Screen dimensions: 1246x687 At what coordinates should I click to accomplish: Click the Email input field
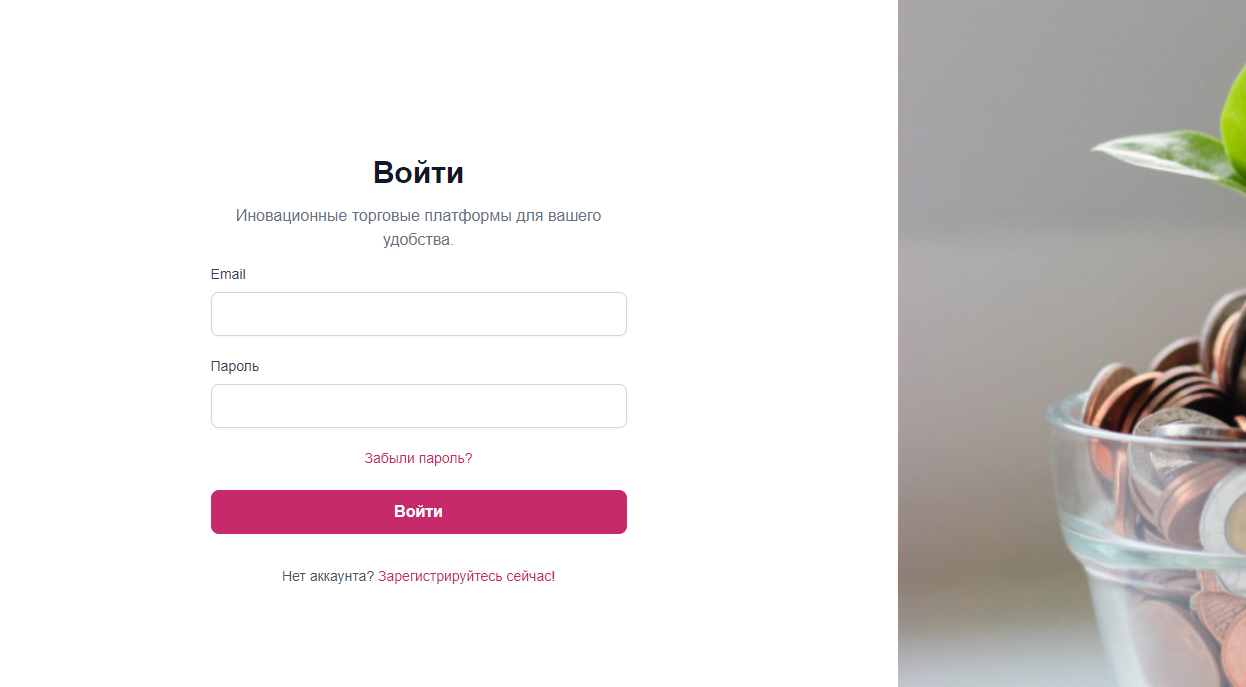[418, 314]
